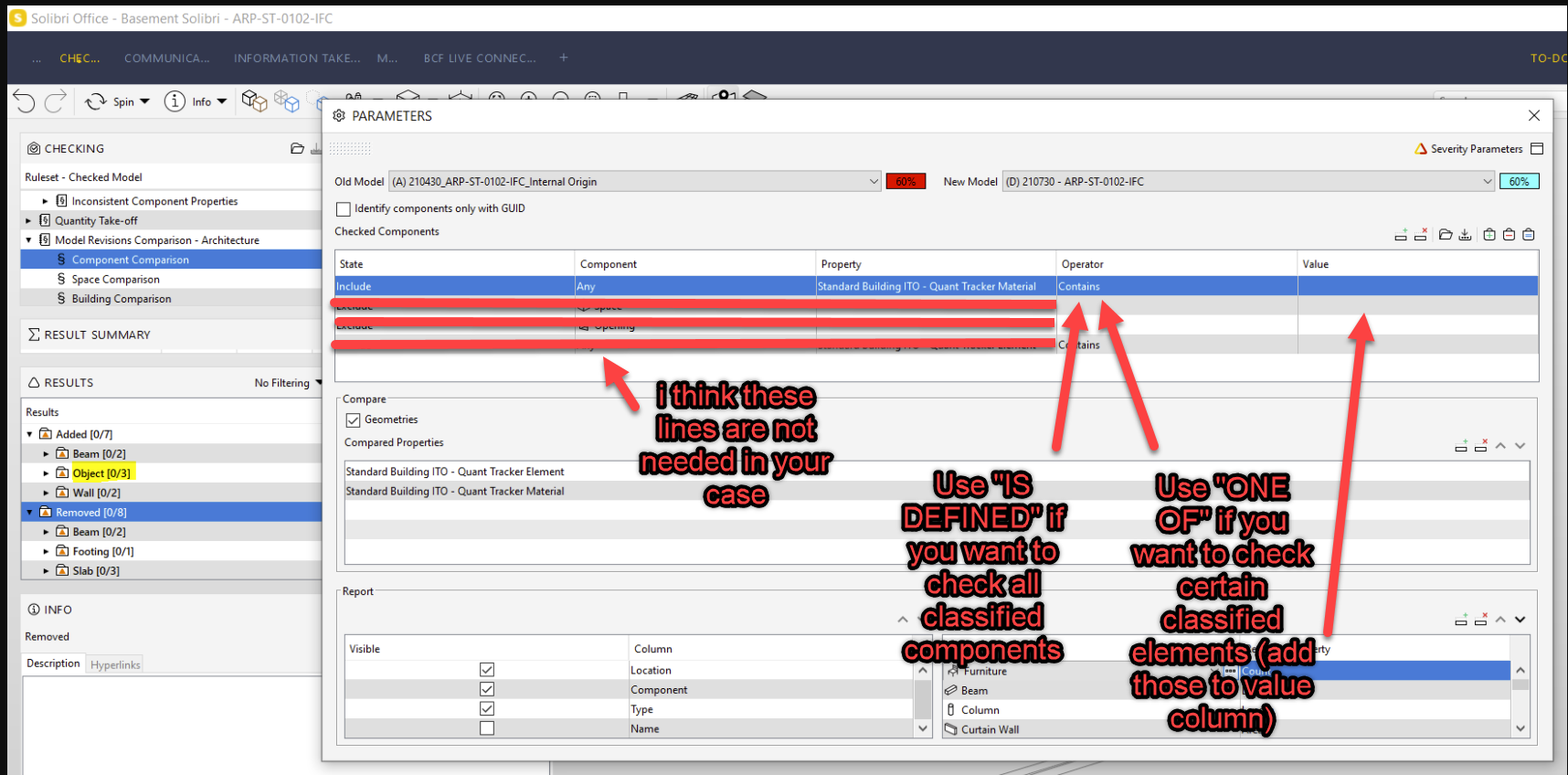1568x775 pixels.
Task: Open Description tab in Info panel
Action: pos(53,664)
